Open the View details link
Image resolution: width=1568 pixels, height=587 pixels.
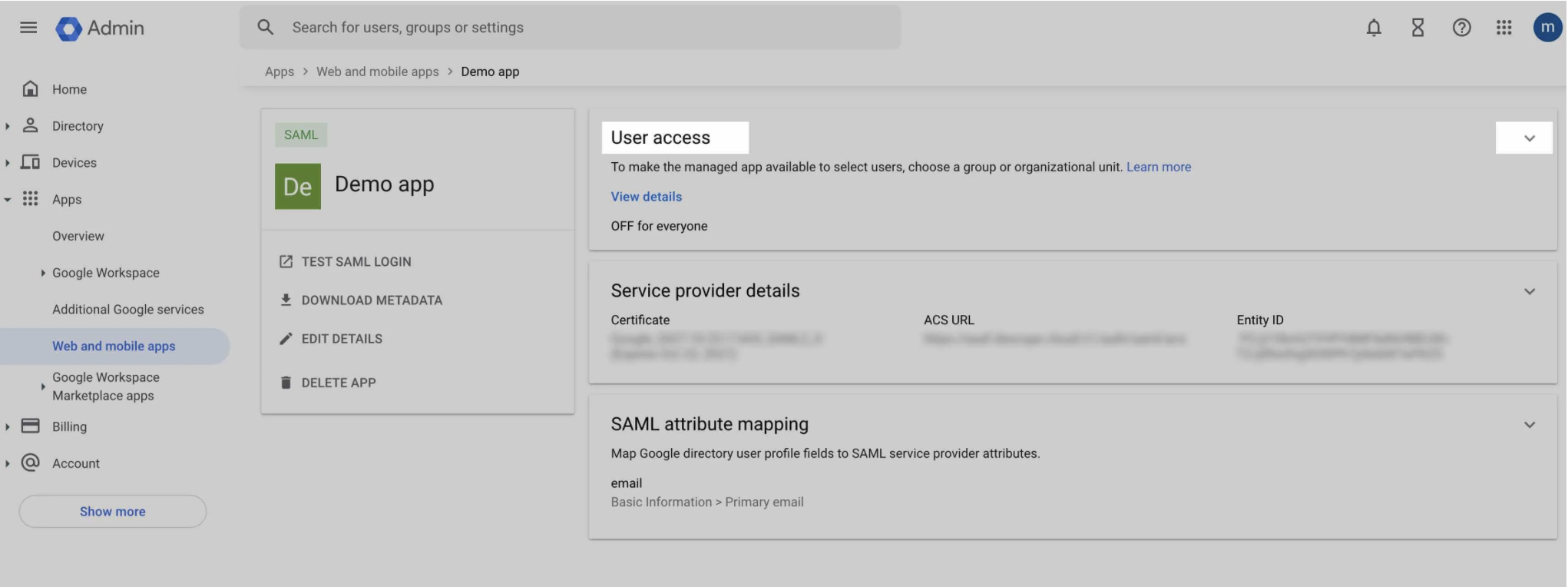(x=647, y=197)
